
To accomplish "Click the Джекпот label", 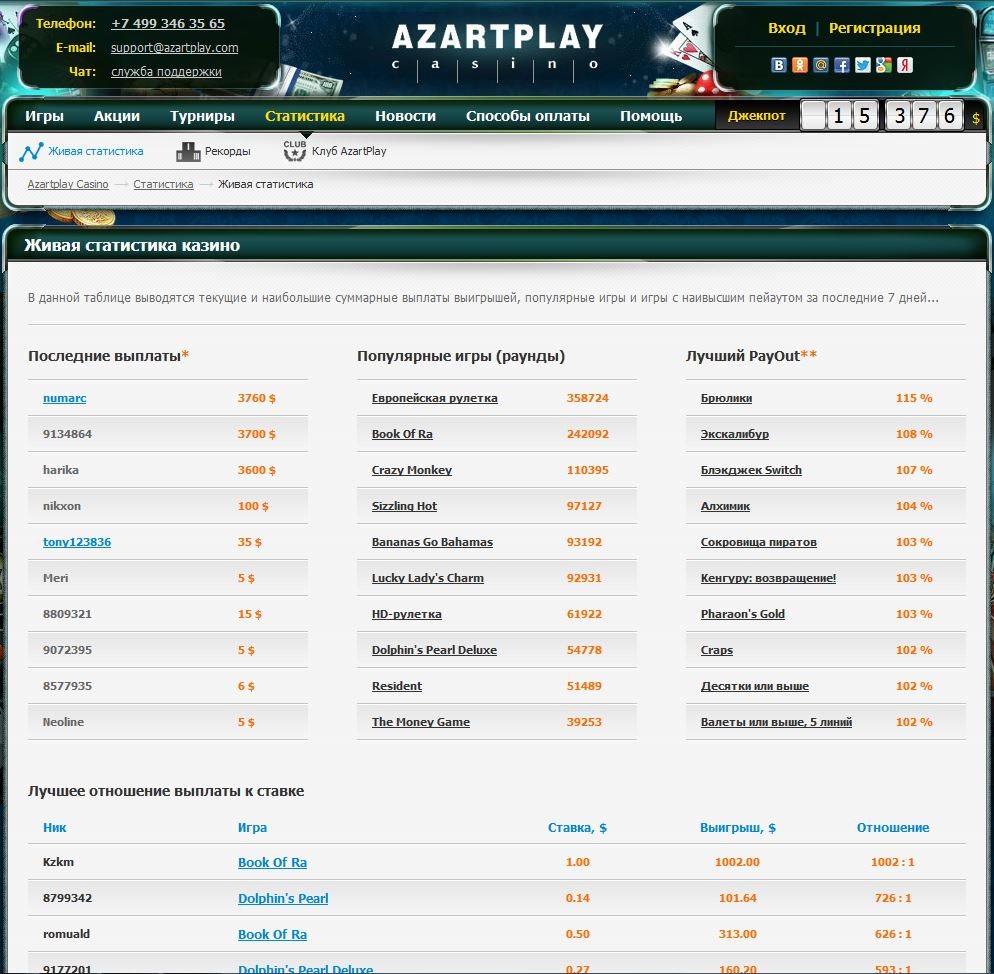I will click(756, 115).
